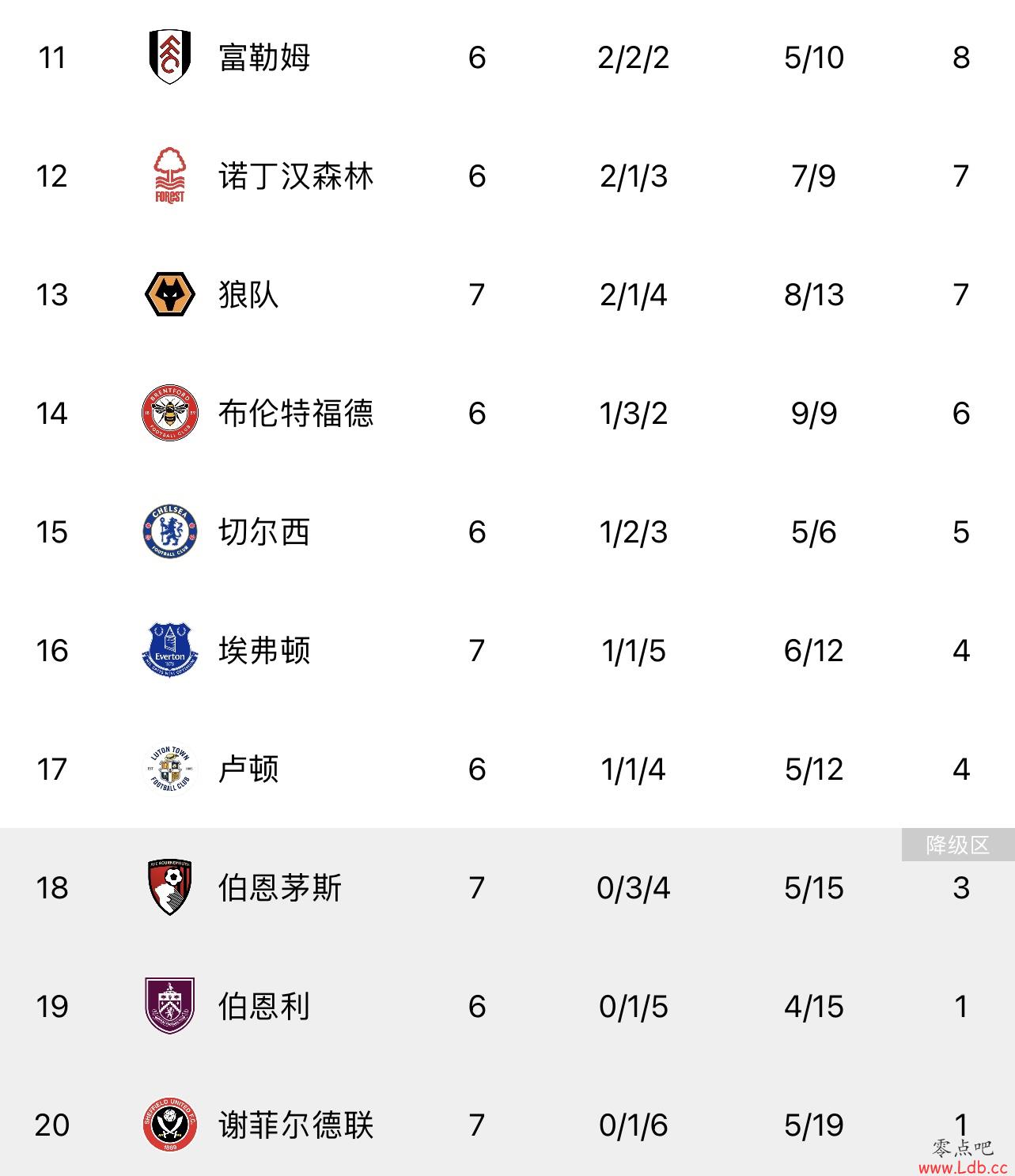Open the Nottingham Forest logo
Image resolution: width=1015 pixels, height=1176 pixels.
pyautogui.click(x=169, y=176)
